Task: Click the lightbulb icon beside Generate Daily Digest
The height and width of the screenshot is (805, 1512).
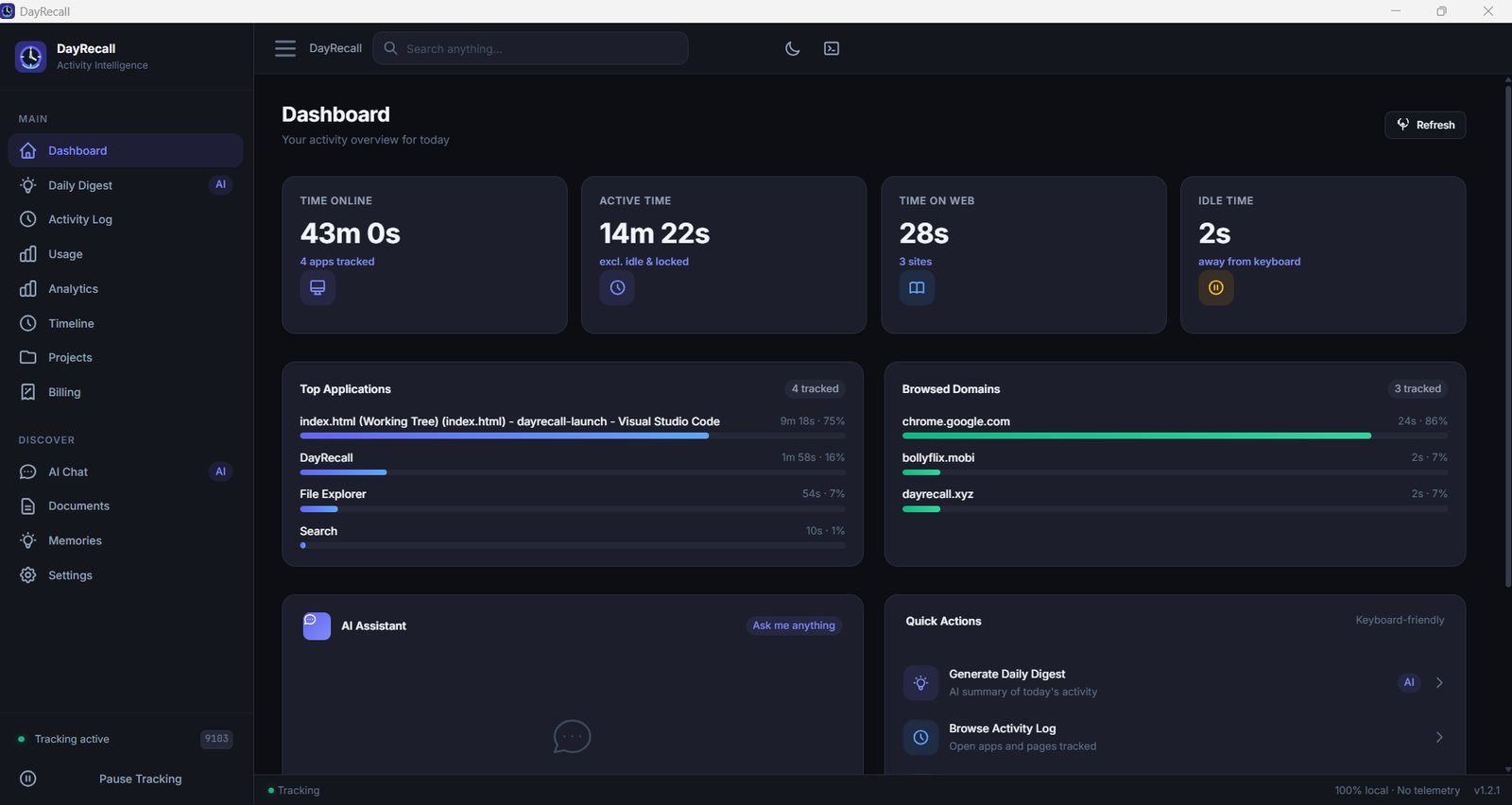Action: pos(920,683)
